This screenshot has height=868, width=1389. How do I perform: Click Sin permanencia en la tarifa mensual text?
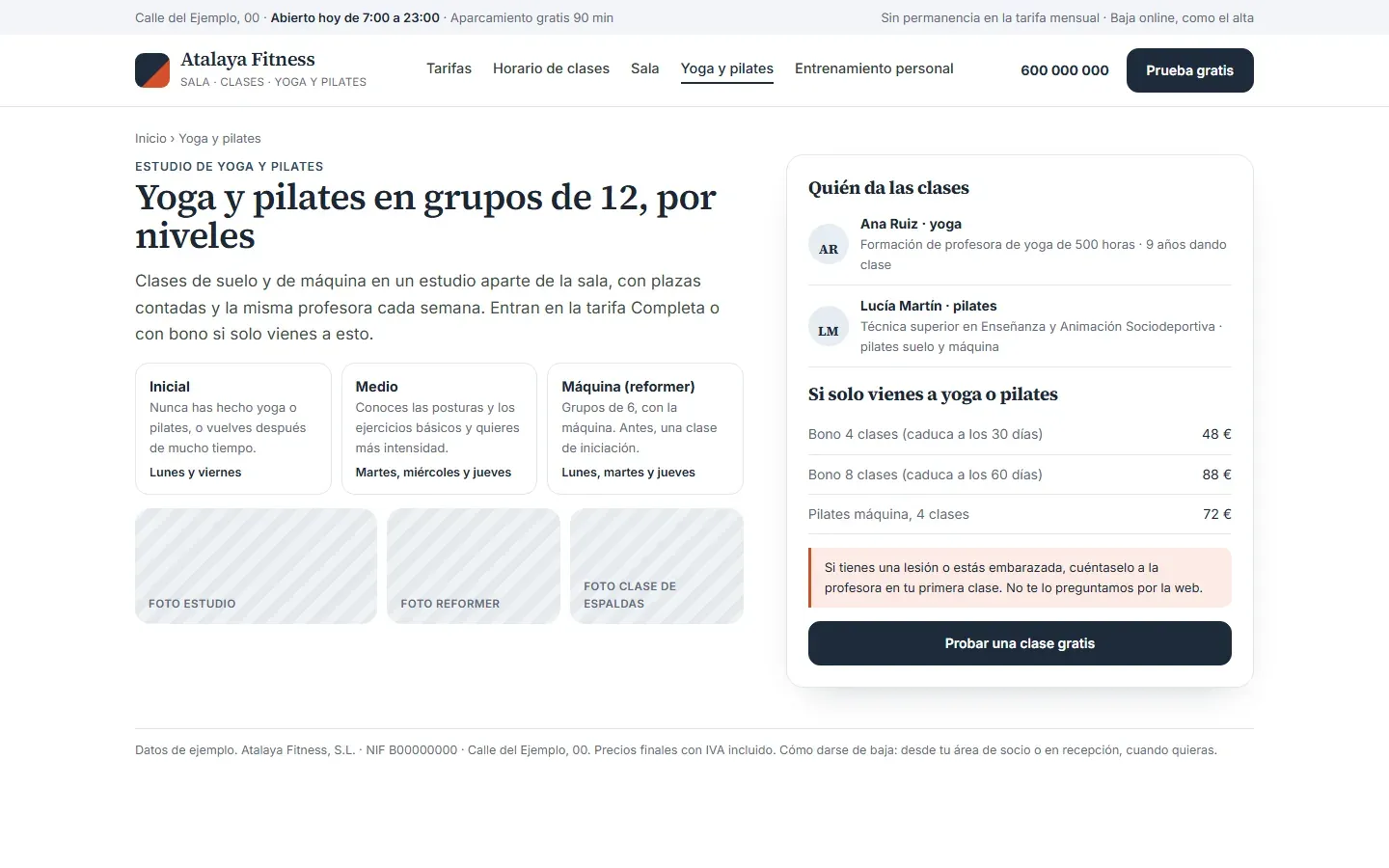990,17
